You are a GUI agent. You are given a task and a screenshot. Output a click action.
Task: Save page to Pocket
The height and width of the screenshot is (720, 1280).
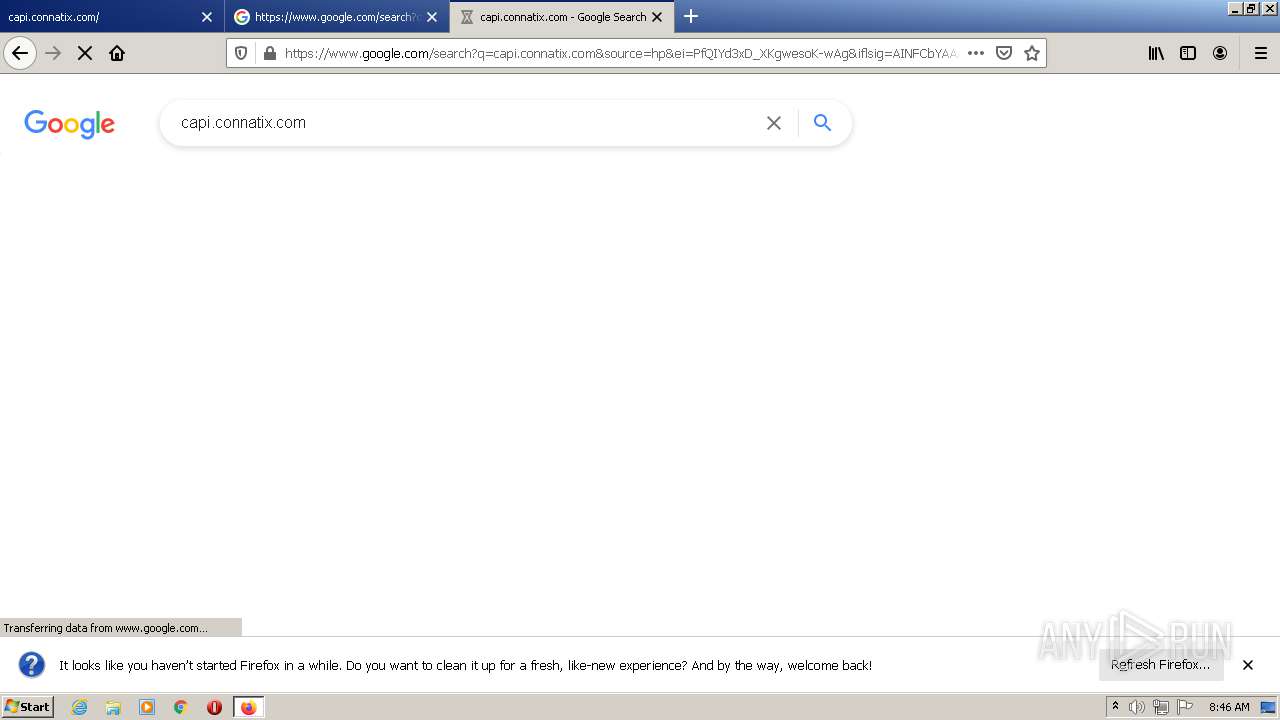click(x=1004, y=53)
